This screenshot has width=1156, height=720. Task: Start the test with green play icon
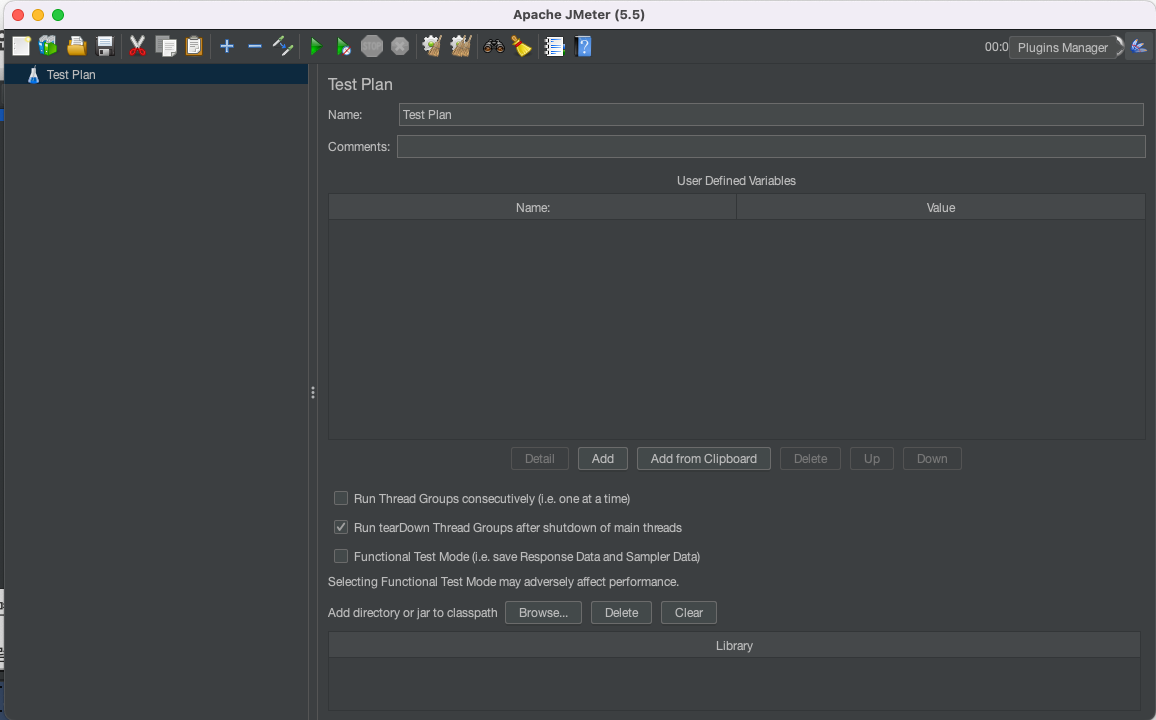click(x=316, y=46)
